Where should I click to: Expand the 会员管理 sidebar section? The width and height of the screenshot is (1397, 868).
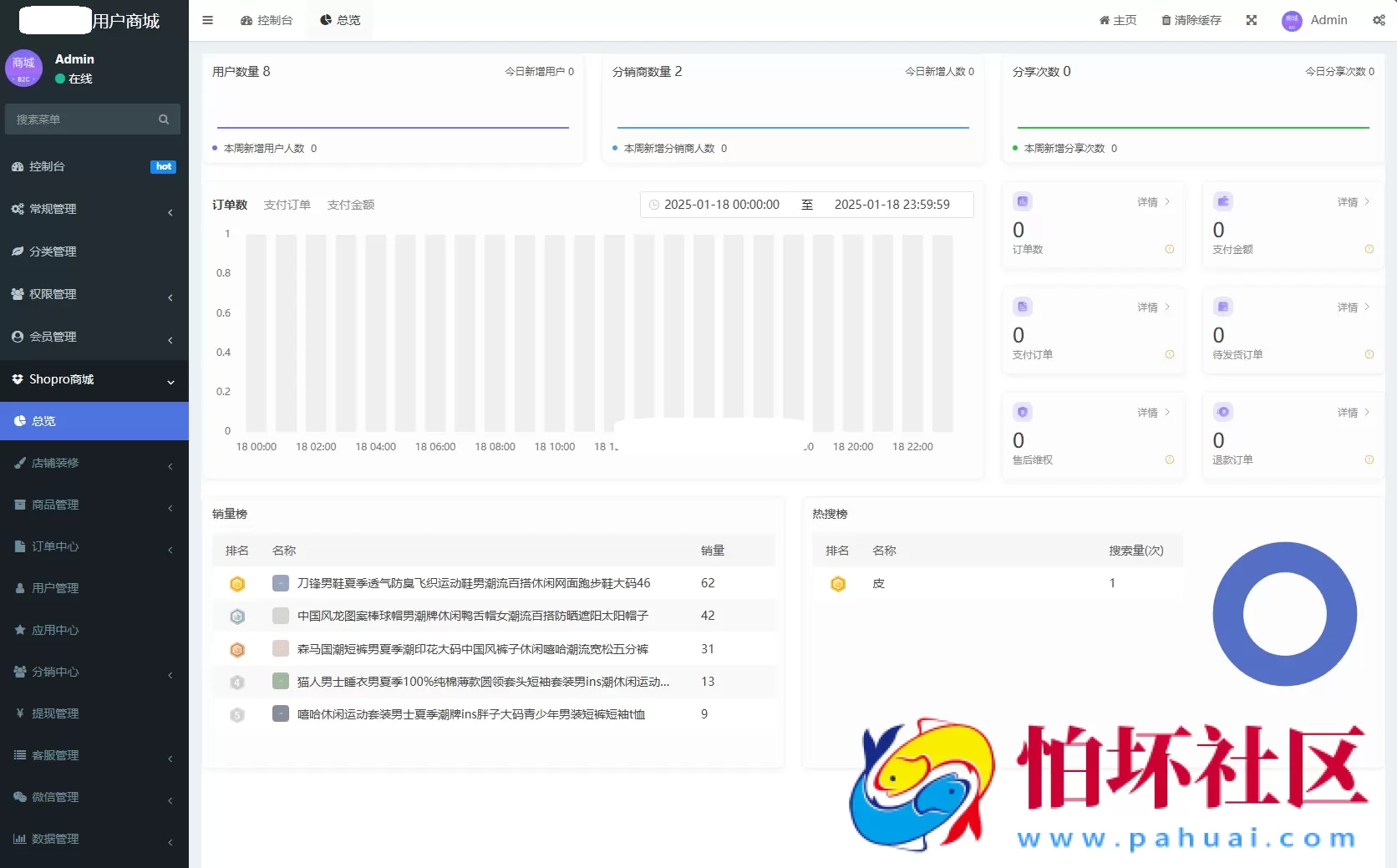pos(92,337)
